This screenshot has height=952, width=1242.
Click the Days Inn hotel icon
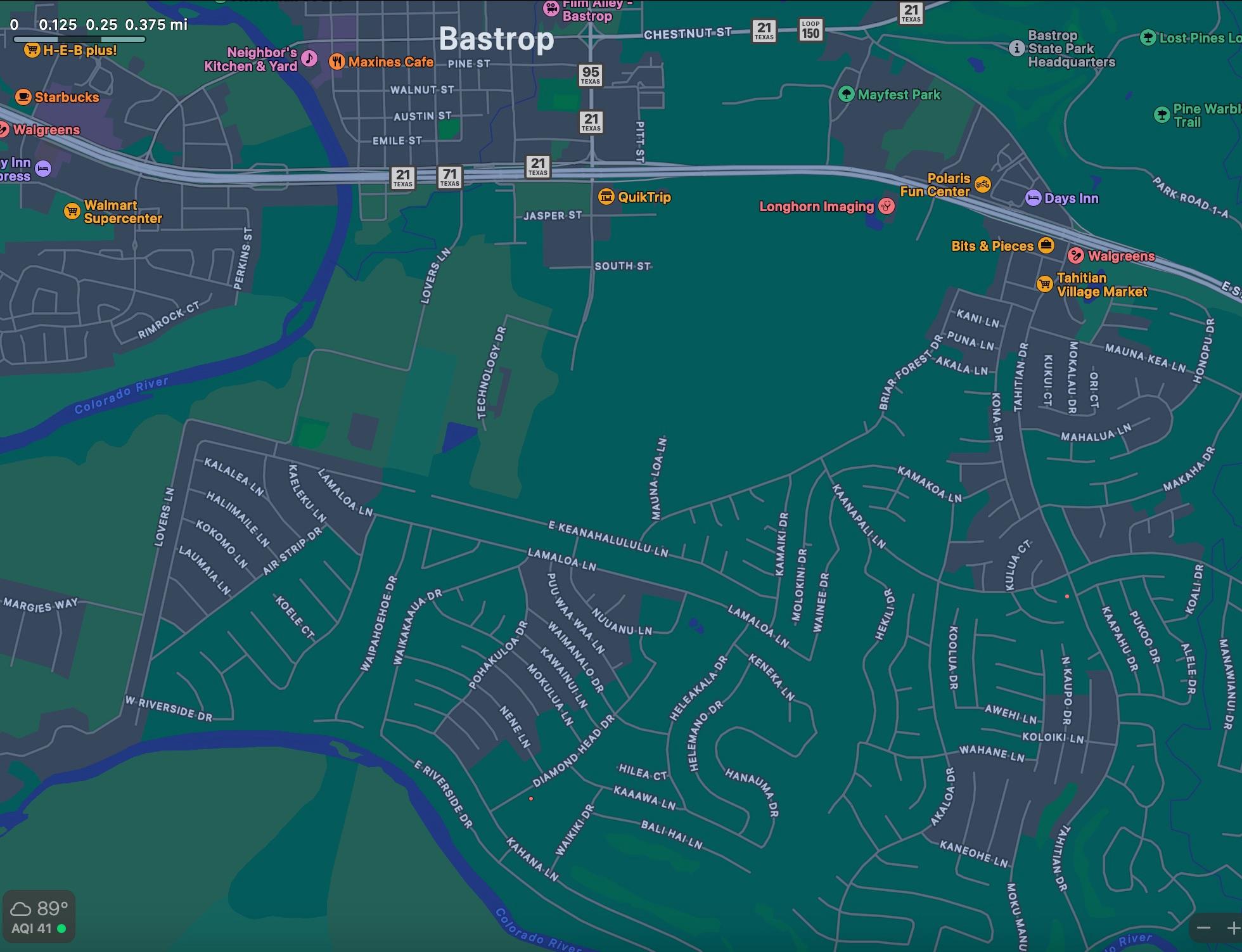coord(1033,198)
